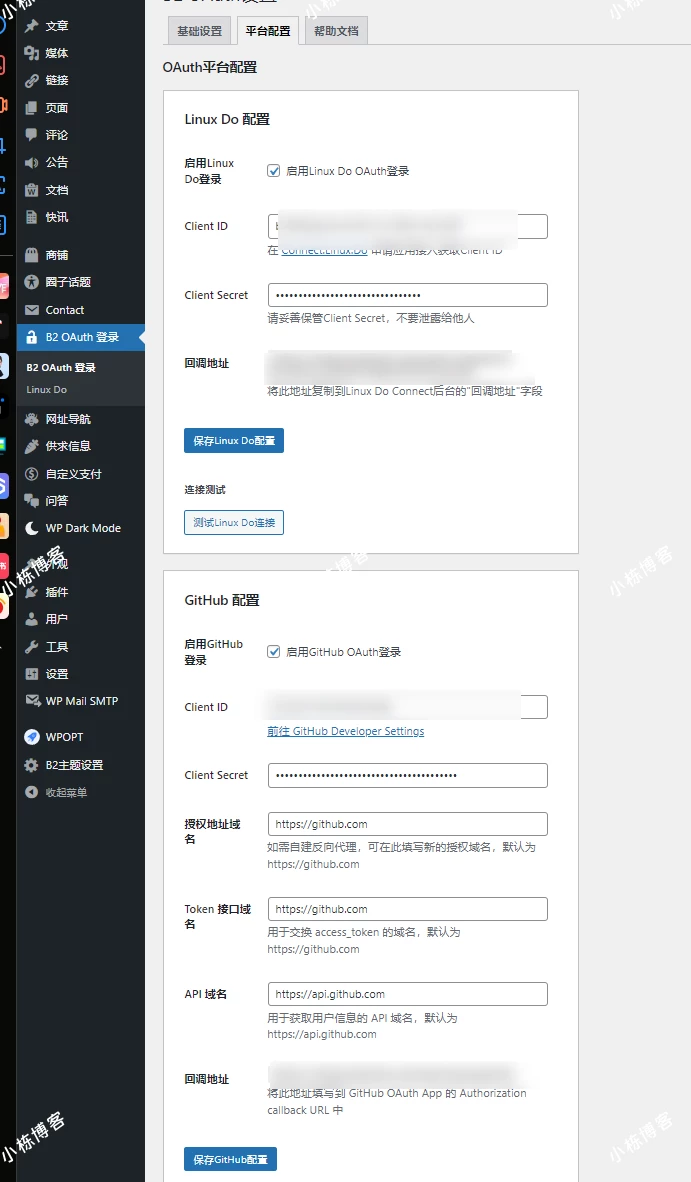Click the page icon beside 页面
691x1182 pixels.
click(32, 108)
